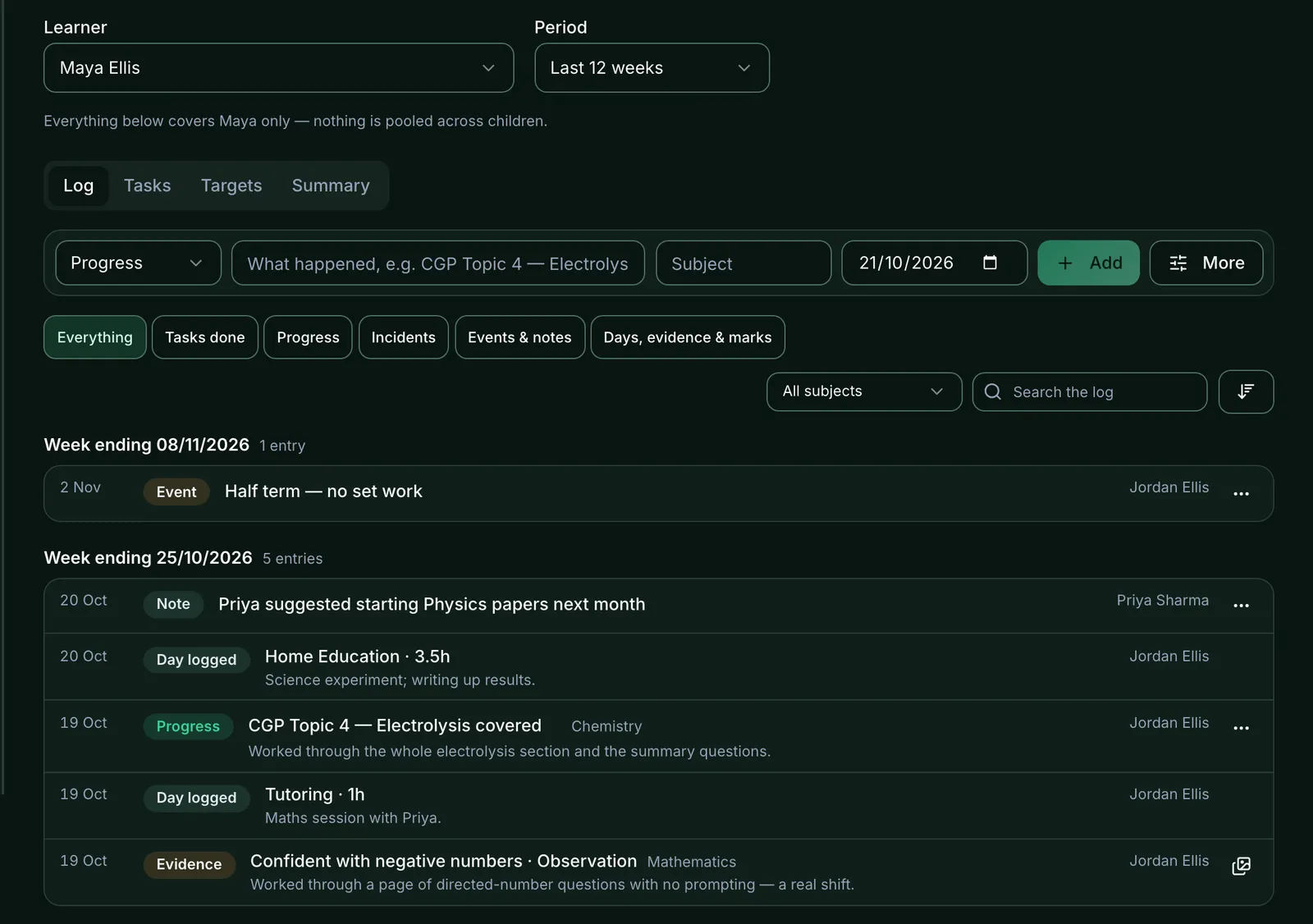Click the Event badge on 2 Nov row

tap(176, 492)
